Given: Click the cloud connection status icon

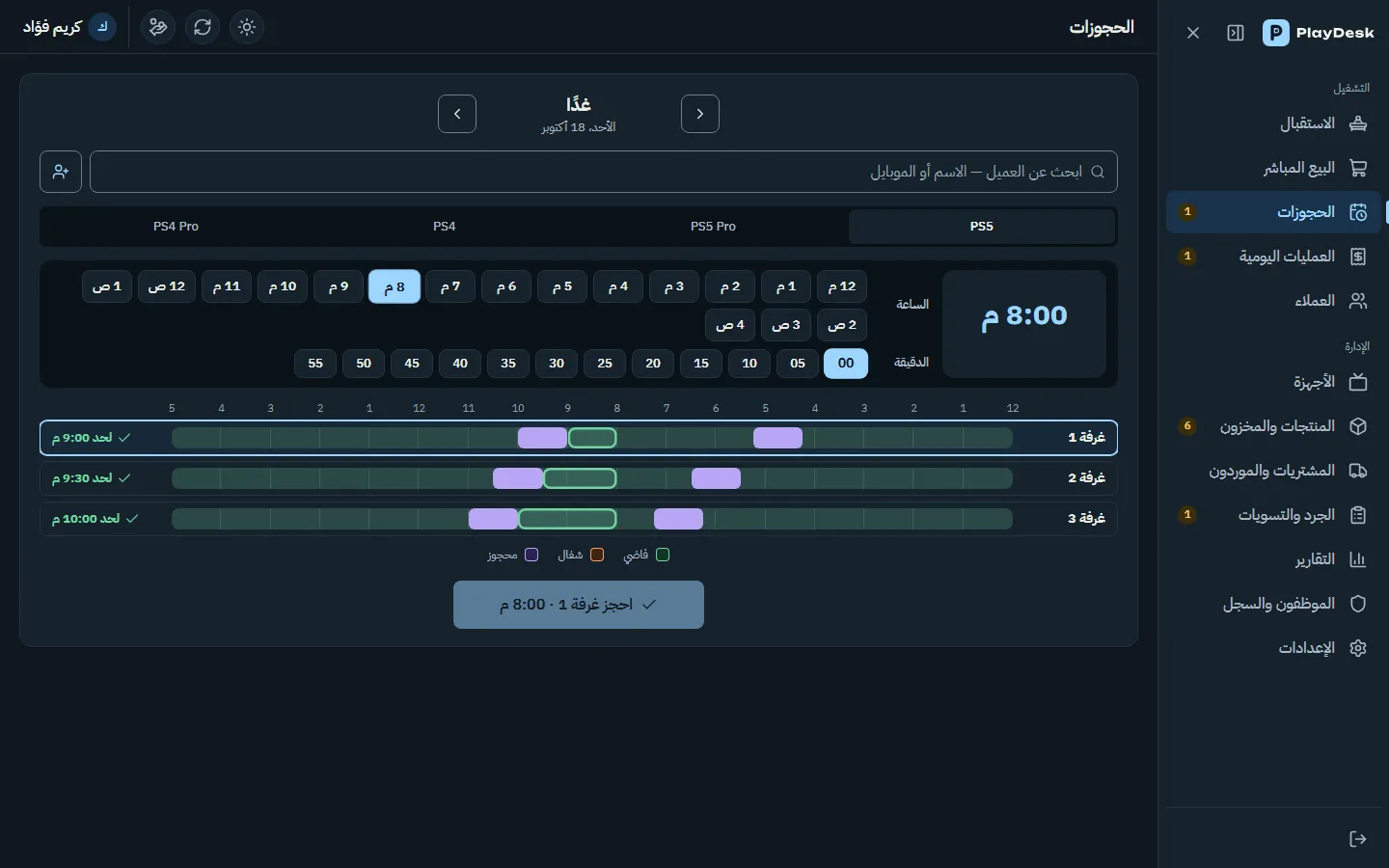Looking at the screenshot, I should click(x=158, y=27).
